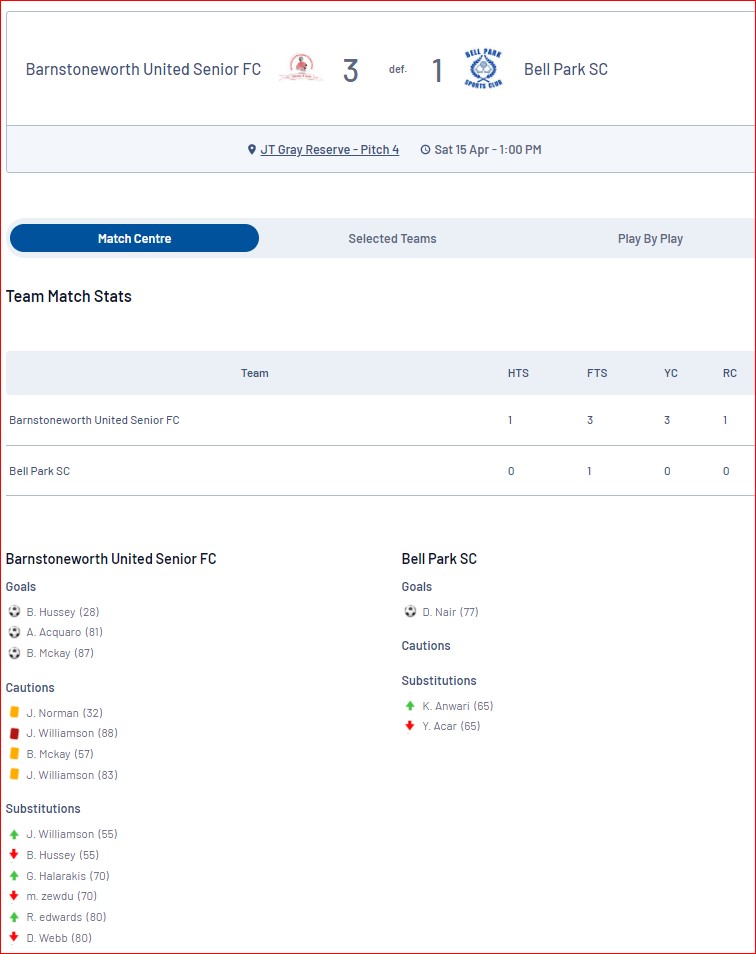
Task: Click the red card icon for J. Williamson (88)
Action: click(x=15, y=733)
